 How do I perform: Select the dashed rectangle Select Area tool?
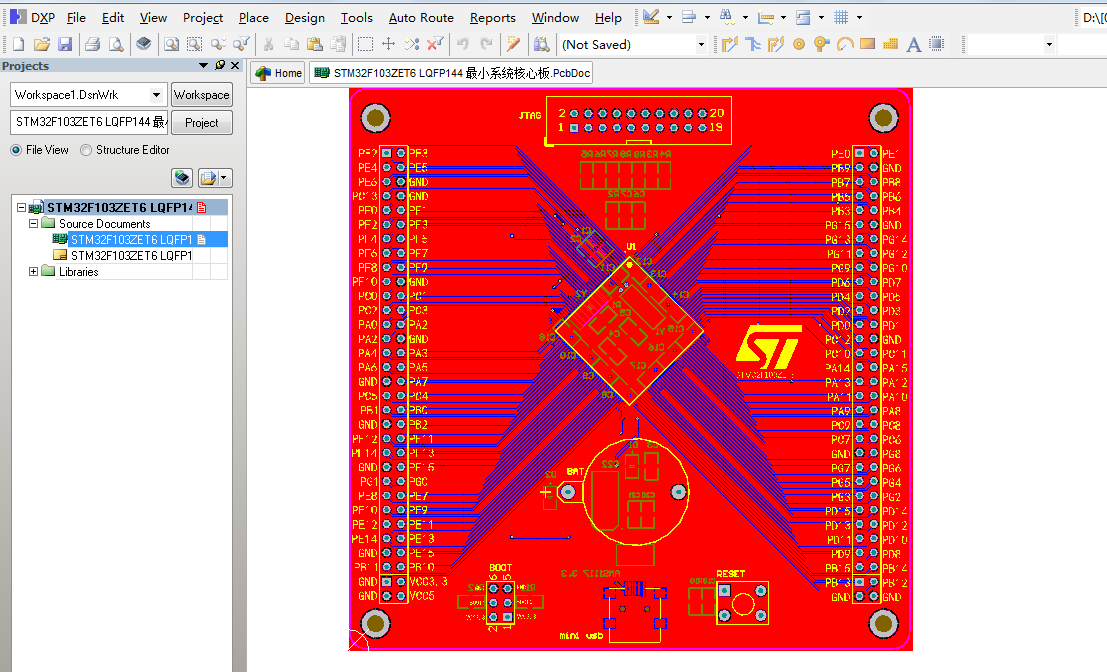[365, 44]
